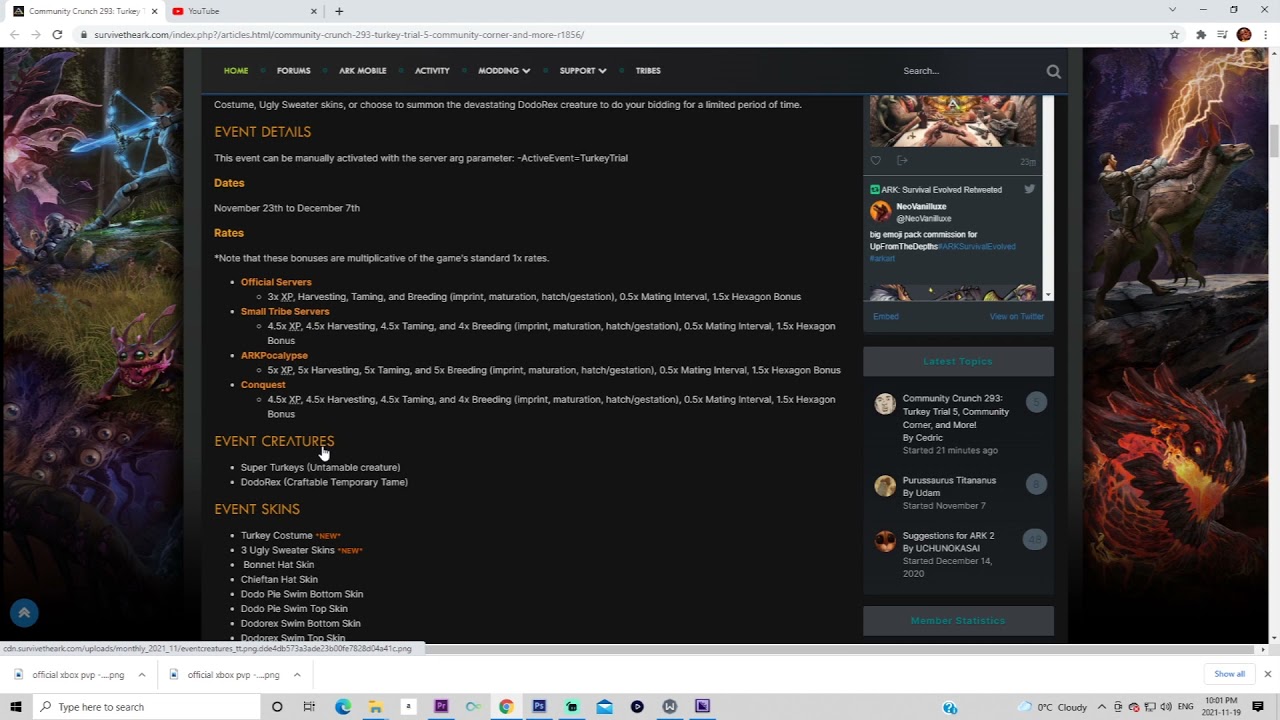Screen dimensions: 1280x720
Task: Open Photoshop from the taskbar
Action: 539,707
